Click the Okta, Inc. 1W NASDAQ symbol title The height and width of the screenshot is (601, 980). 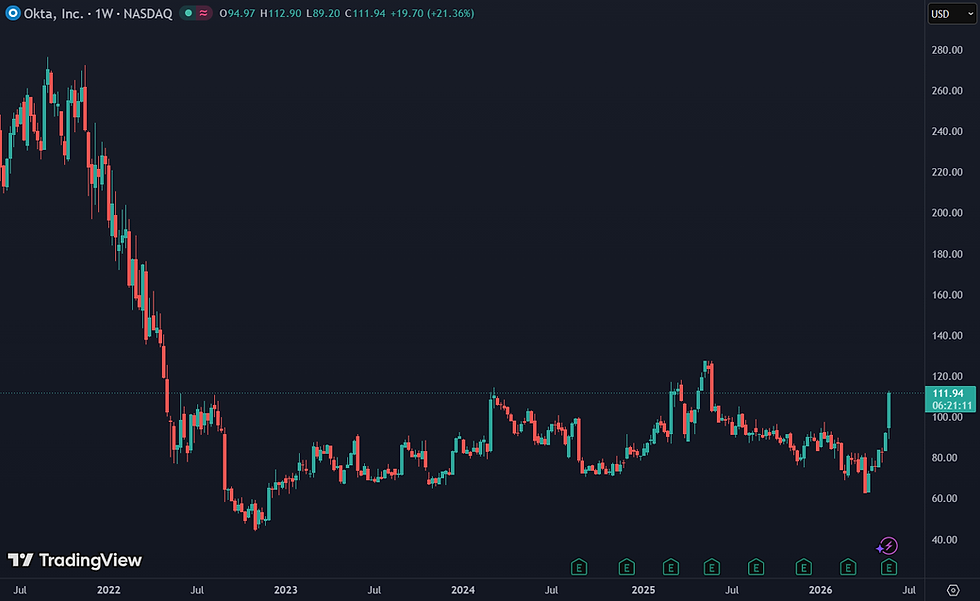(98, 13)
